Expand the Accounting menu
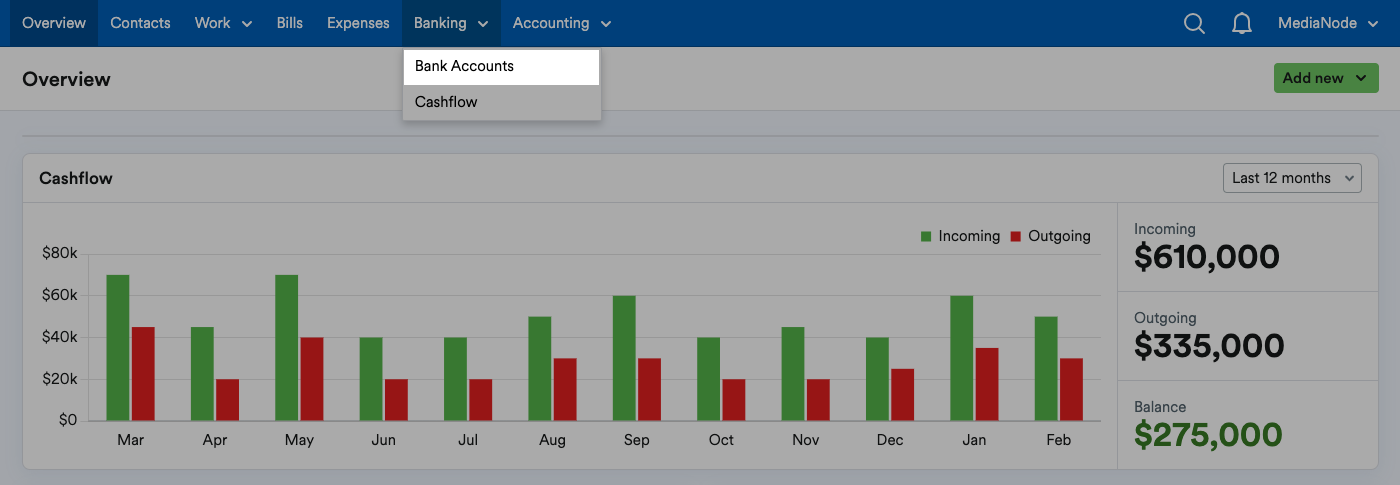1400x485 pixels. 561,23
